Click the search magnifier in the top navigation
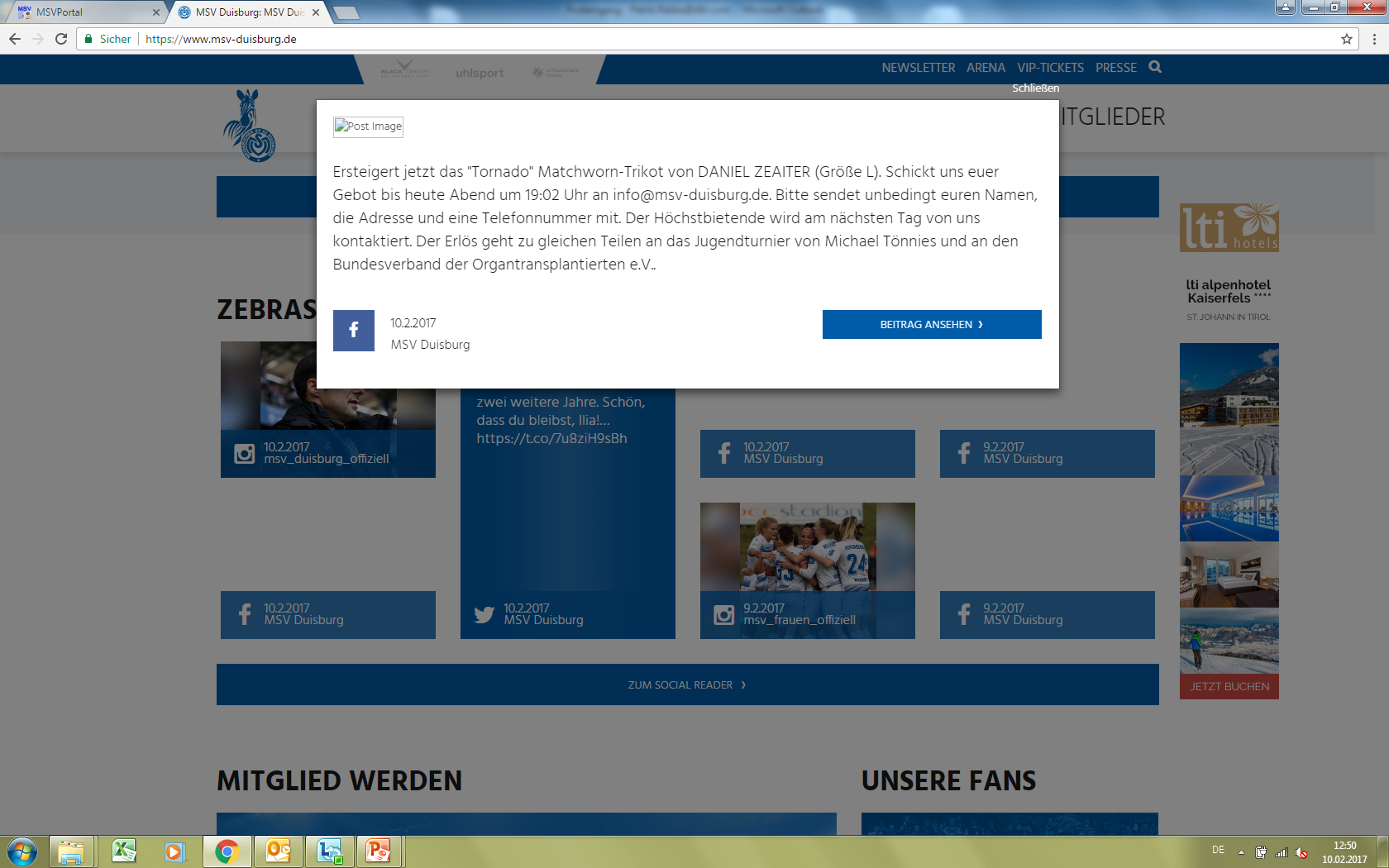 click(1155, 67)
